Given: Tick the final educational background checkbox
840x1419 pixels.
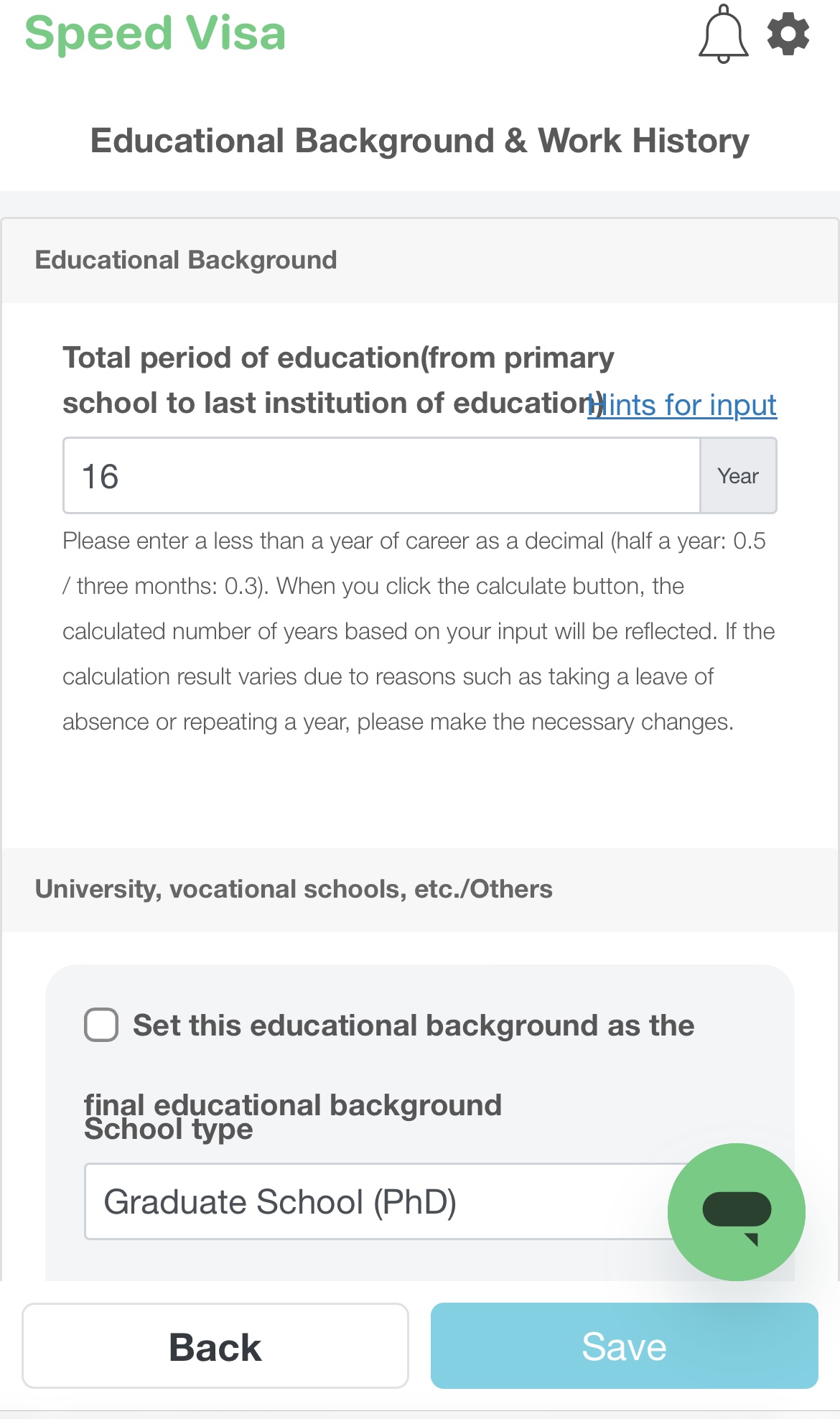Looking at the screenshot, I should coord(101,1025).
